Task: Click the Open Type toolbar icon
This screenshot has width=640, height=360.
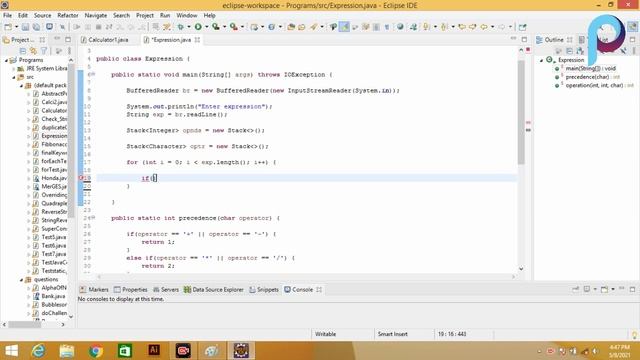Action: pos(291,27)
